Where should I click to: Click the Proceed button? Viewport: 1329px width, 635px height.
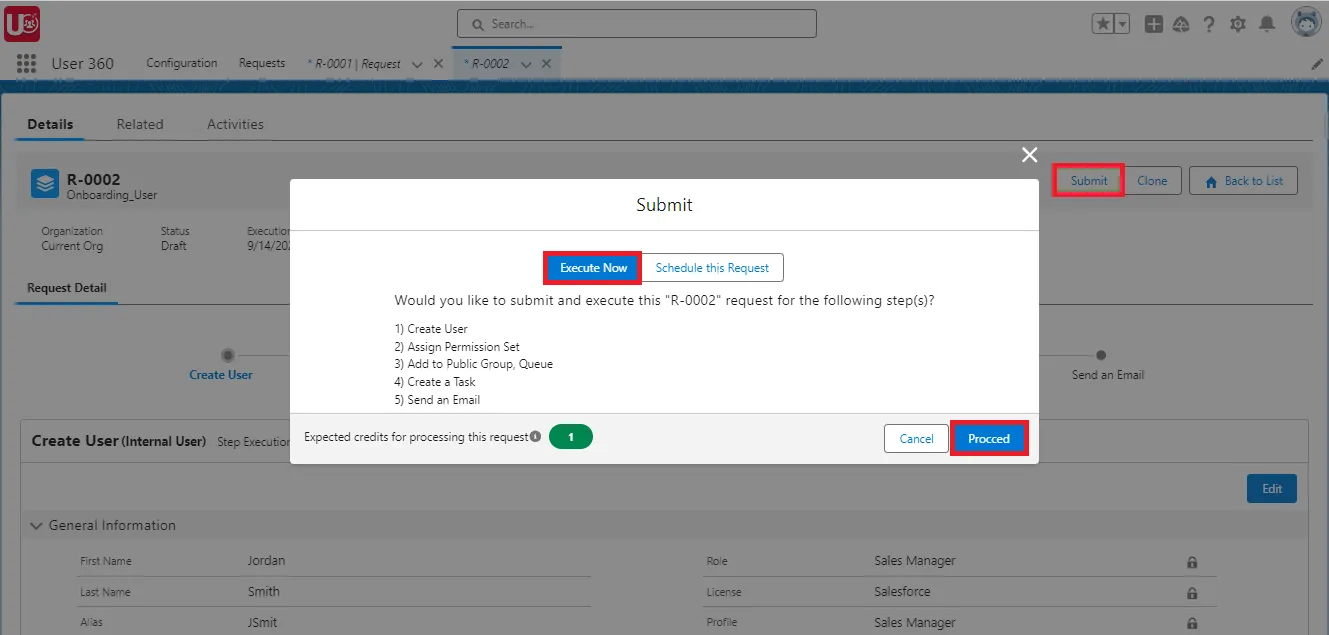(x=989, y=437)
